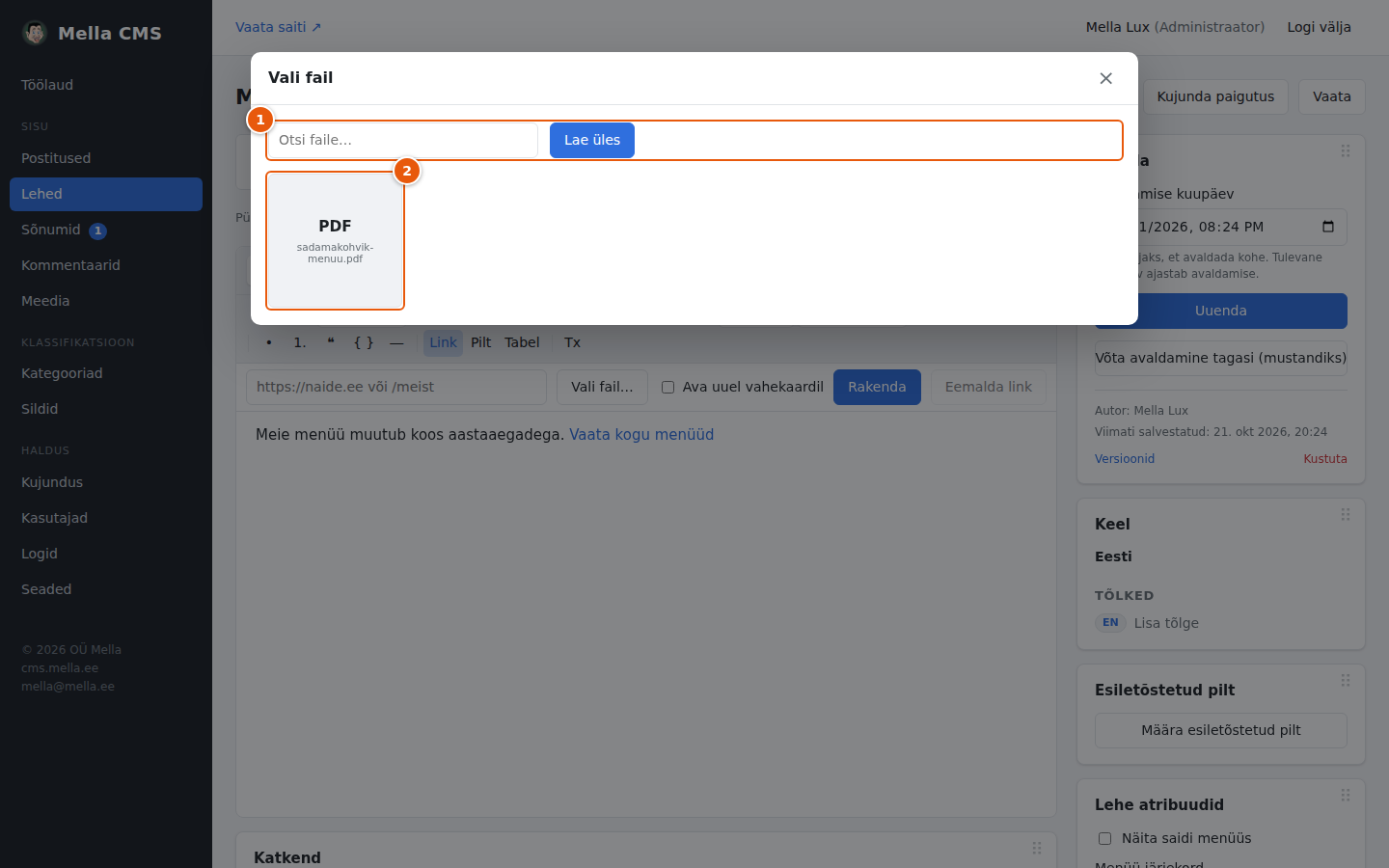Click the Määra esiletõstetud pilt button
Image resolution: width=1389 pixels, height=868 pixels.
click(x=1221, y=730)
